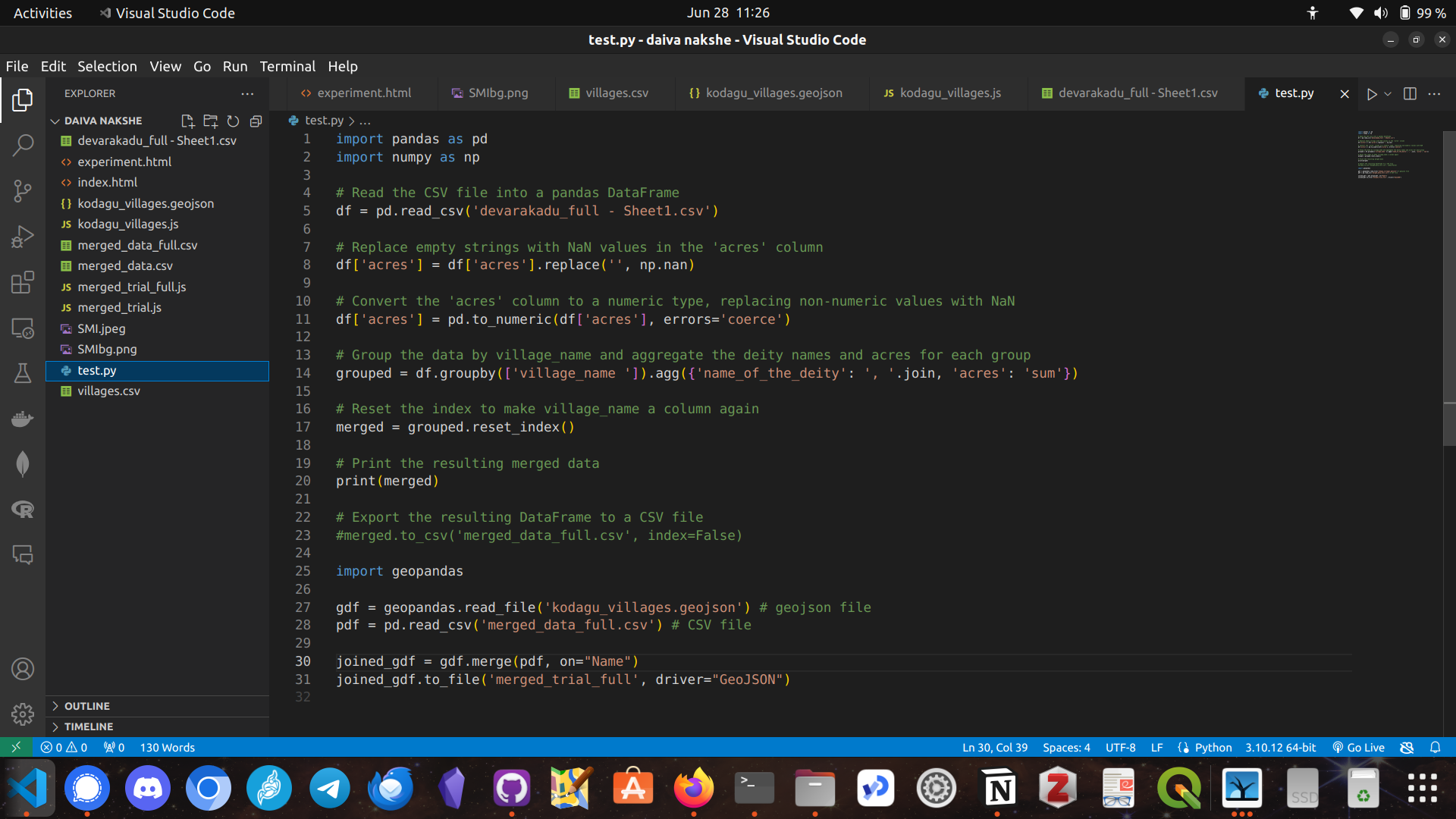Run the Python file with play button
The height and width of the screenshot is (819, 1456).
[1371, 93]
